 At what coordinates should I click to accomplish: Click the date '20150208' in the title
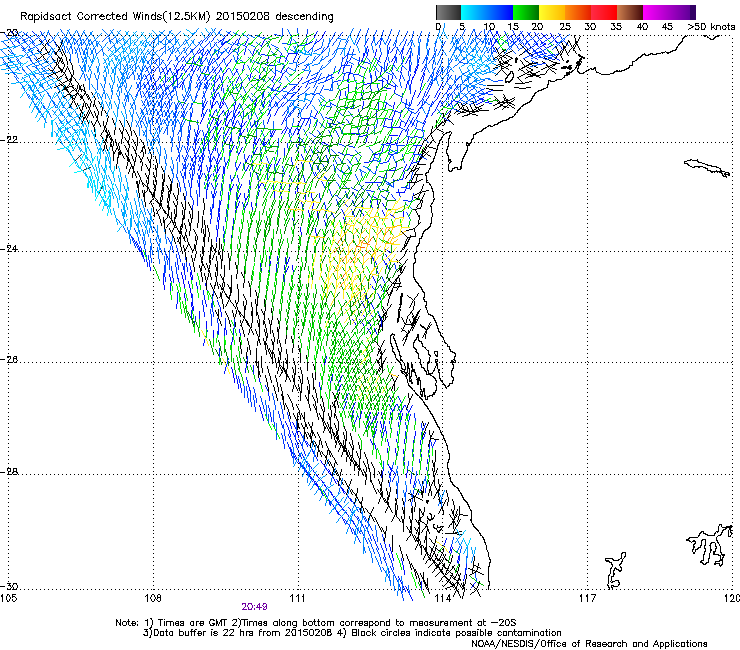click(243, 17)
